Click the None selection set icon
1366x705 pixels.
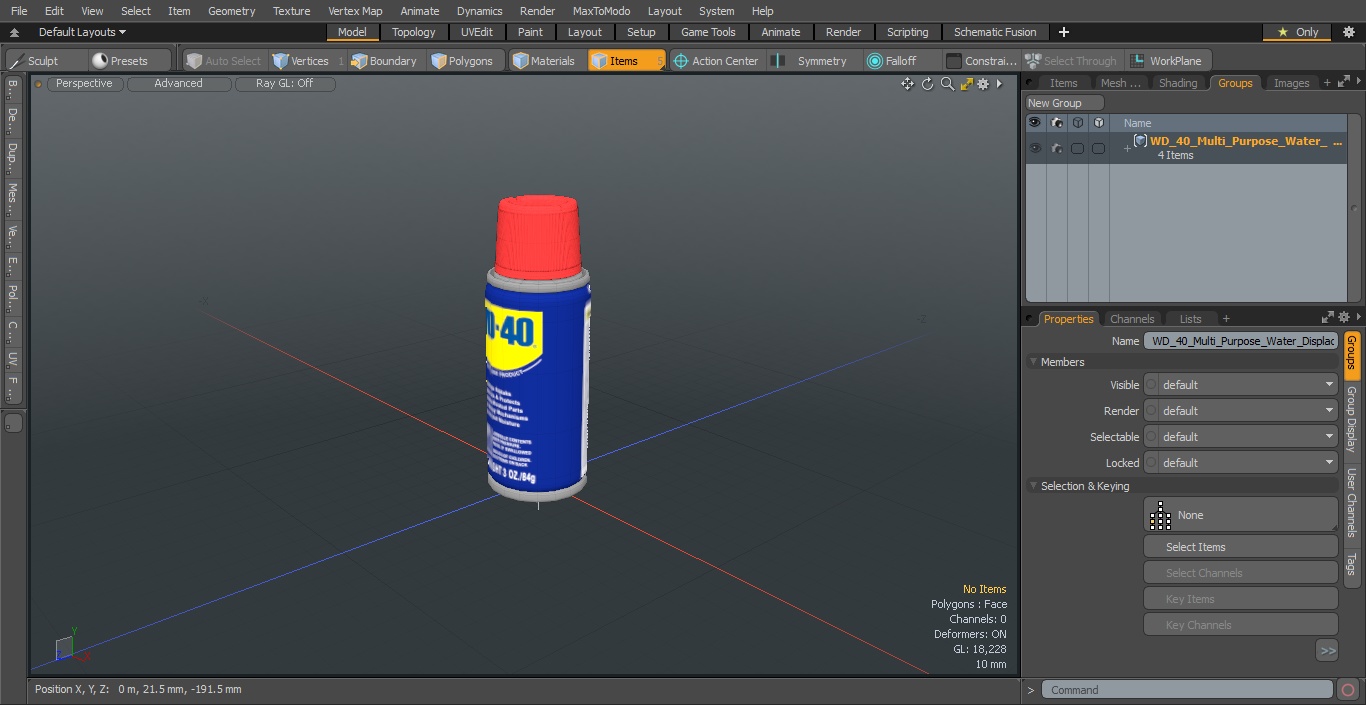click(x=1160, y=515)
